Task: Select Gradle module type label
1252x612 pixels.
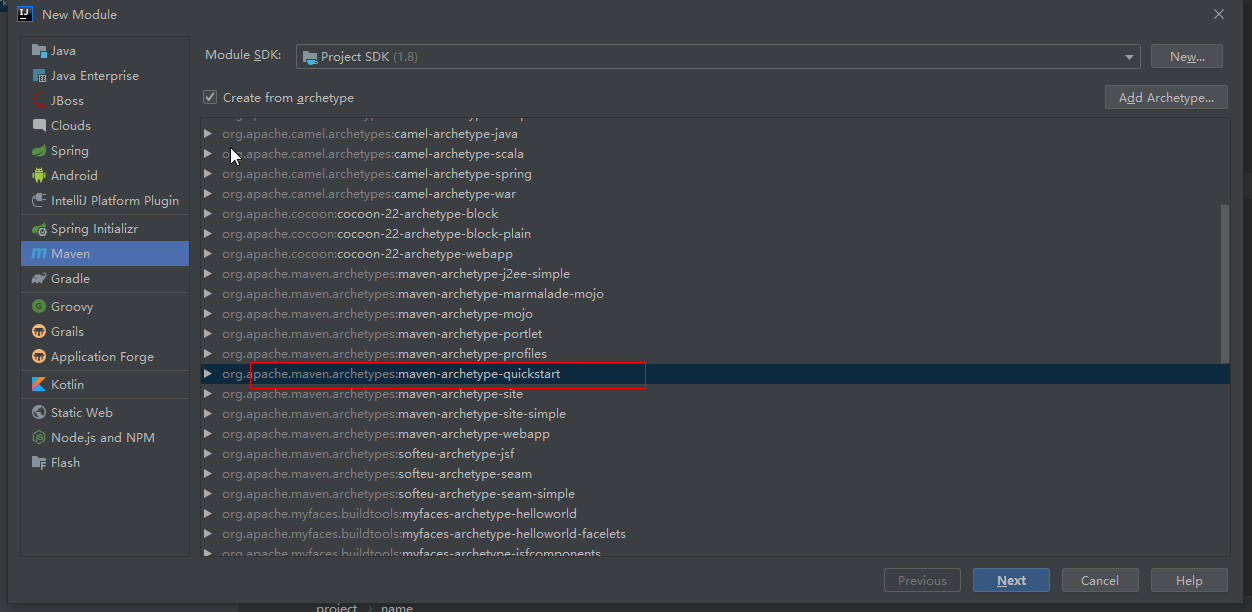Action: pos(70,279)
